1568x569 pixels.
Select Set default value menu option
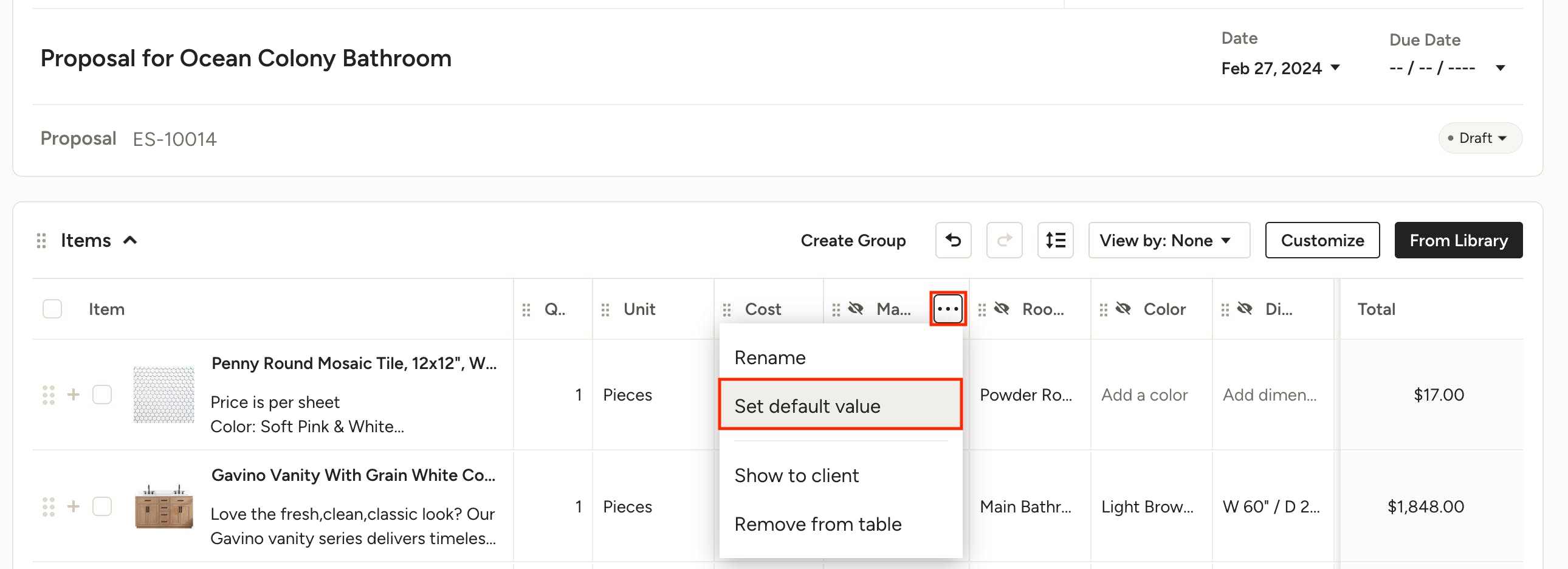[840, 405]
